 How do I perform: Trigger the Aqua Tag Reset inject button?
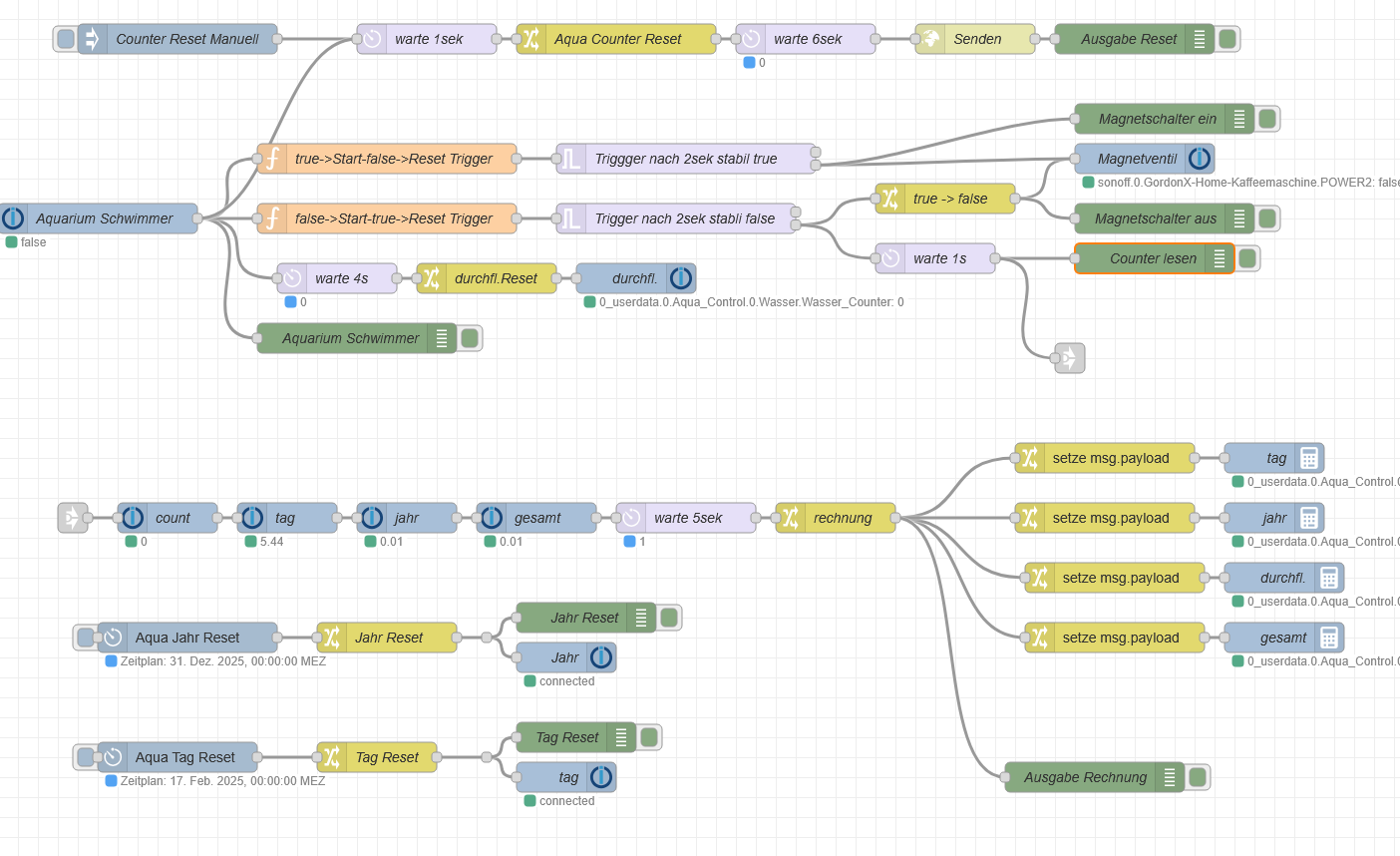pyautogui.click(x=86, y=757)
